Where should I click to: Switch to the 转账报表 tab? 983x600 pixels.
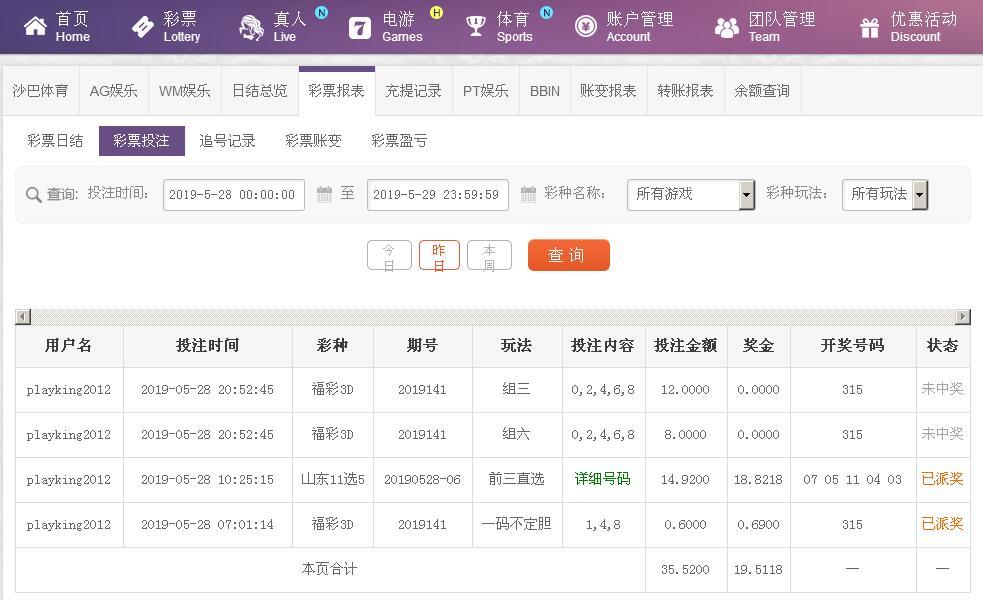pos(686,91)
